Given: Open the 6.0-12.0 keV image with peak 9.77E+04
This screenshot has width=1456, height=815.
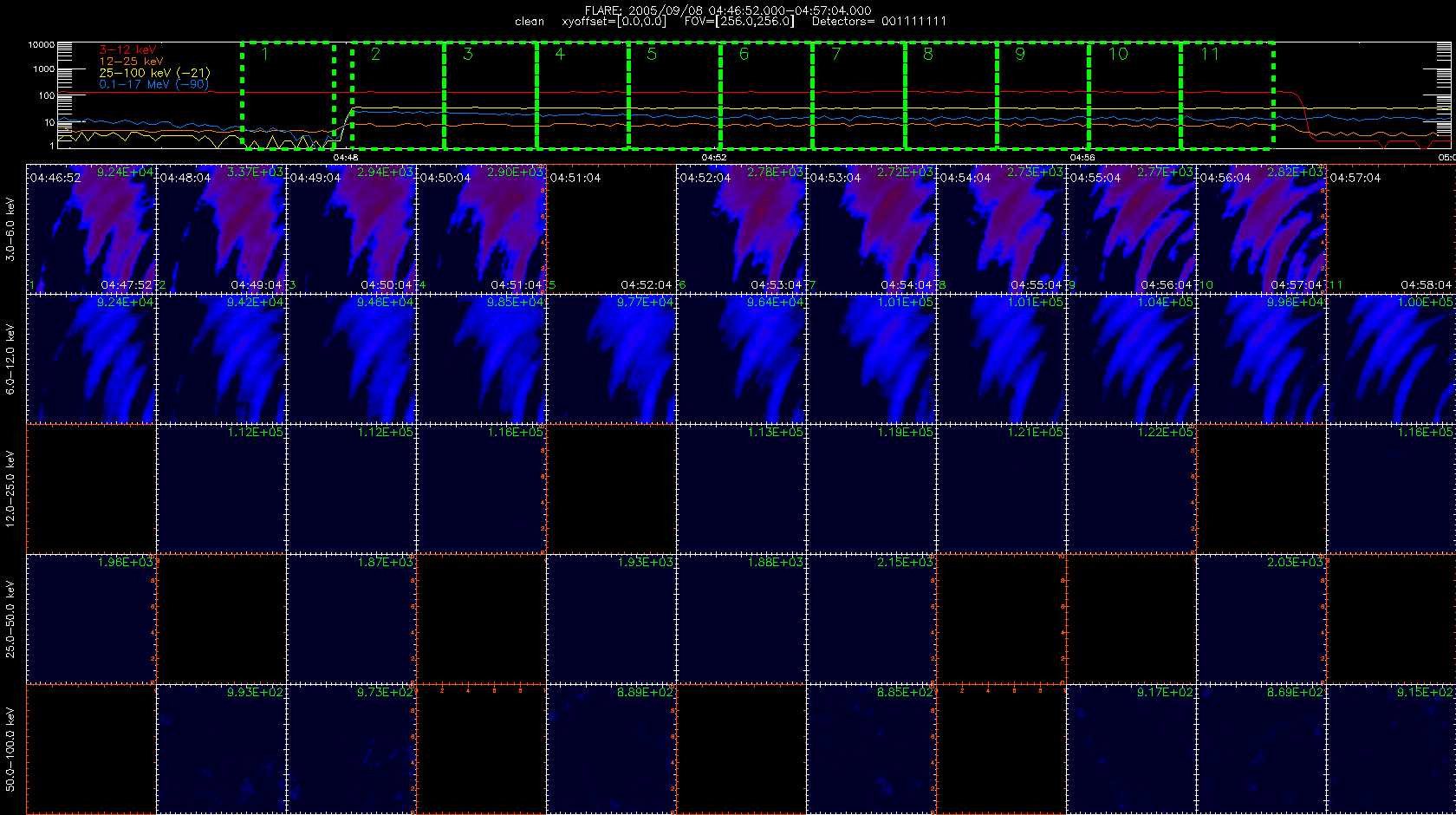Looking at the screenshot, I should coord(612,359).
